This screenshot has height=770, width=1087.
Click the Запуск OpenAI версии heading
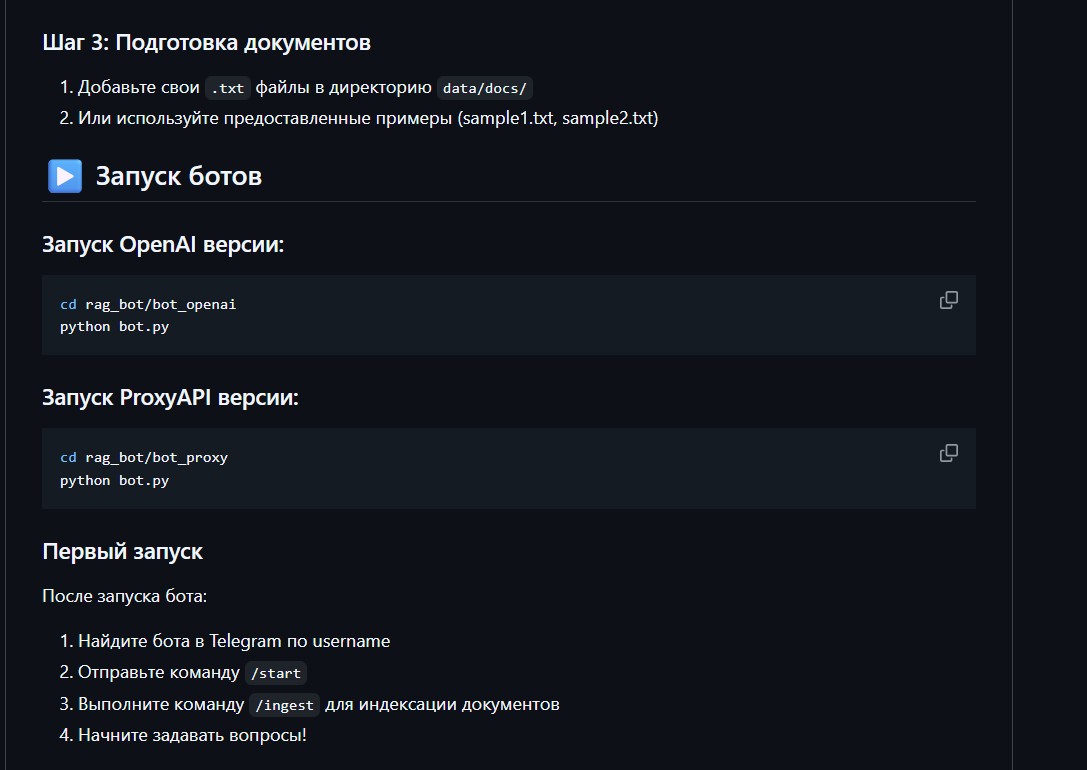[163, 245]
